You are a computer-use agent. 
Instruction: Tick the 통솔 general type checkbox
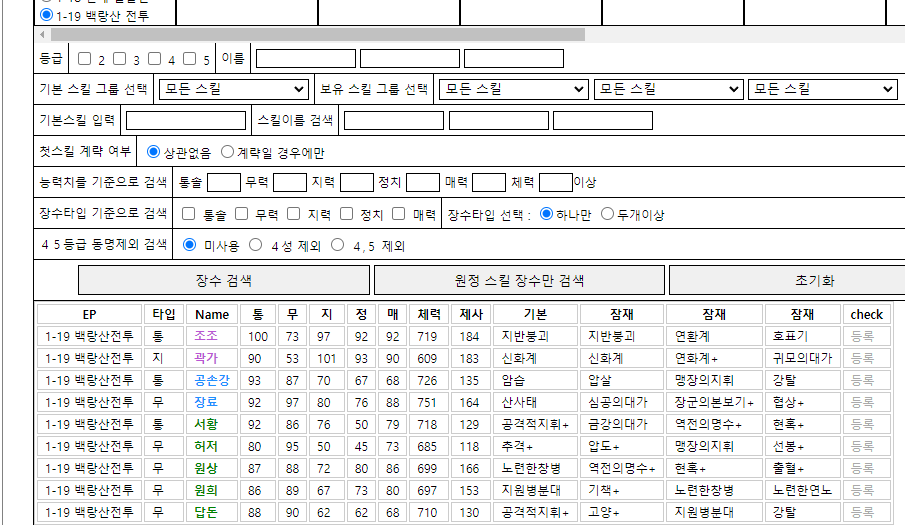(x=189, y=214)
